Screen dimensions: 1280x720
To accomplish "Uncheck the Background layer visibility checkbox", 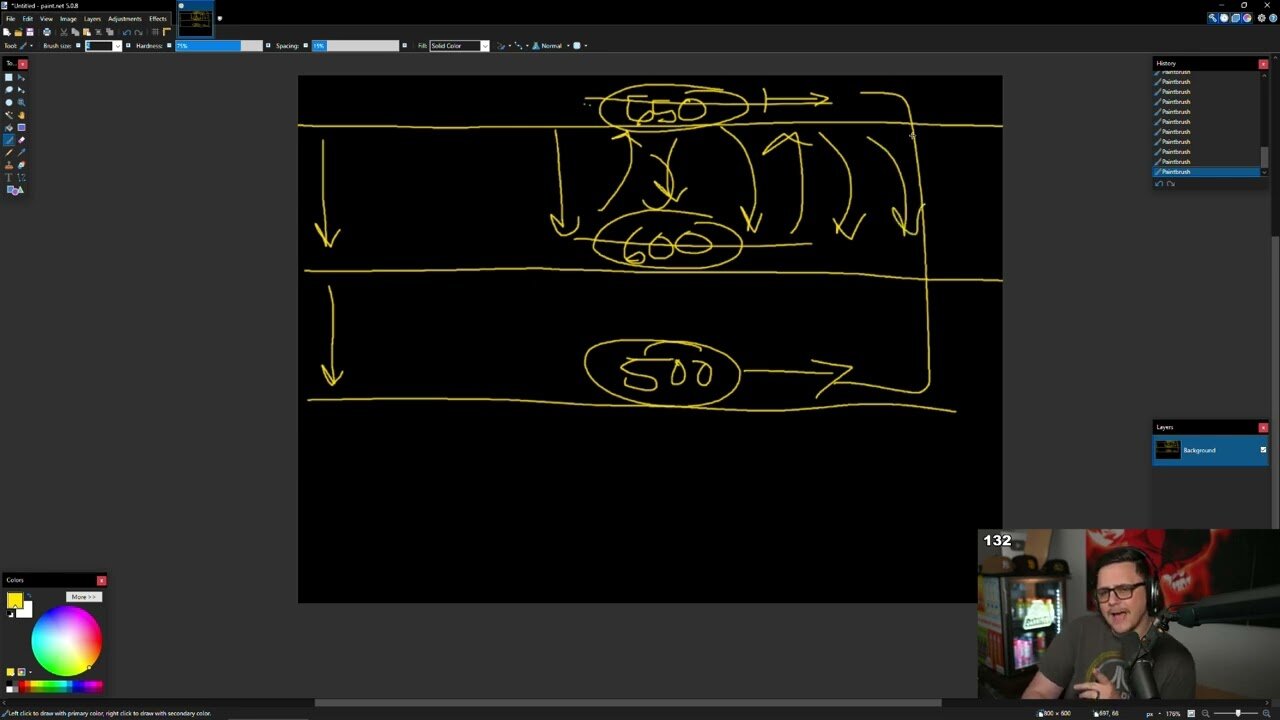I will pos(1263,450).
